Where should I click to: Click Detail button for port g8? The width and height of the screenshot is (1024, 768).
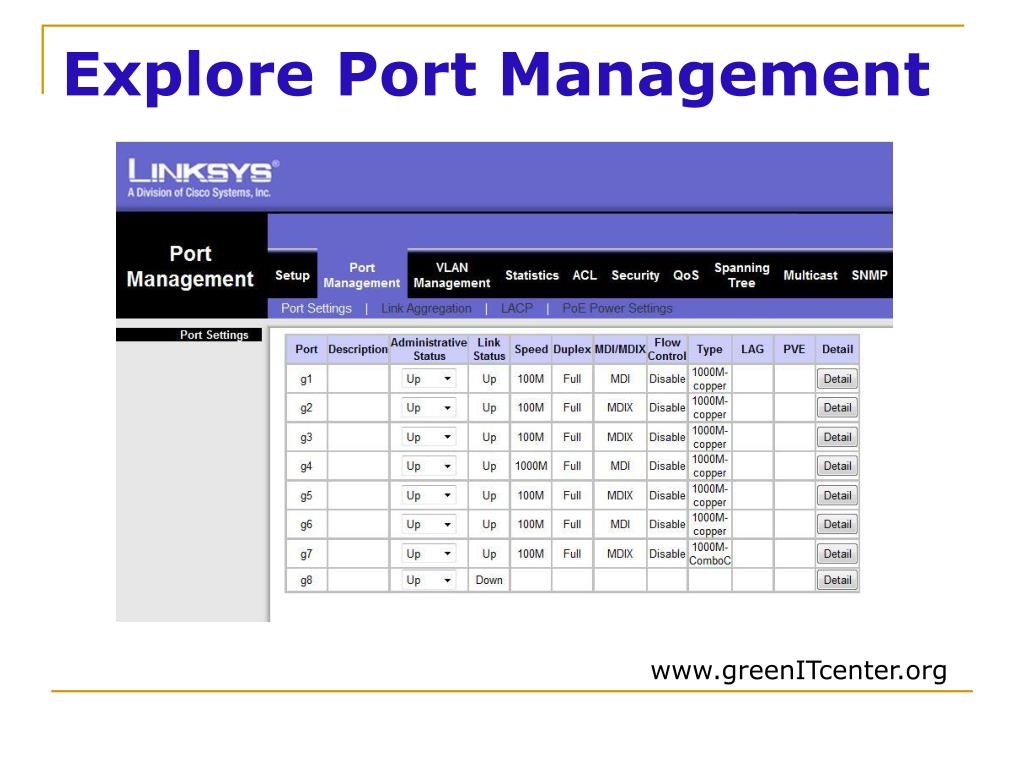(837, 580)
